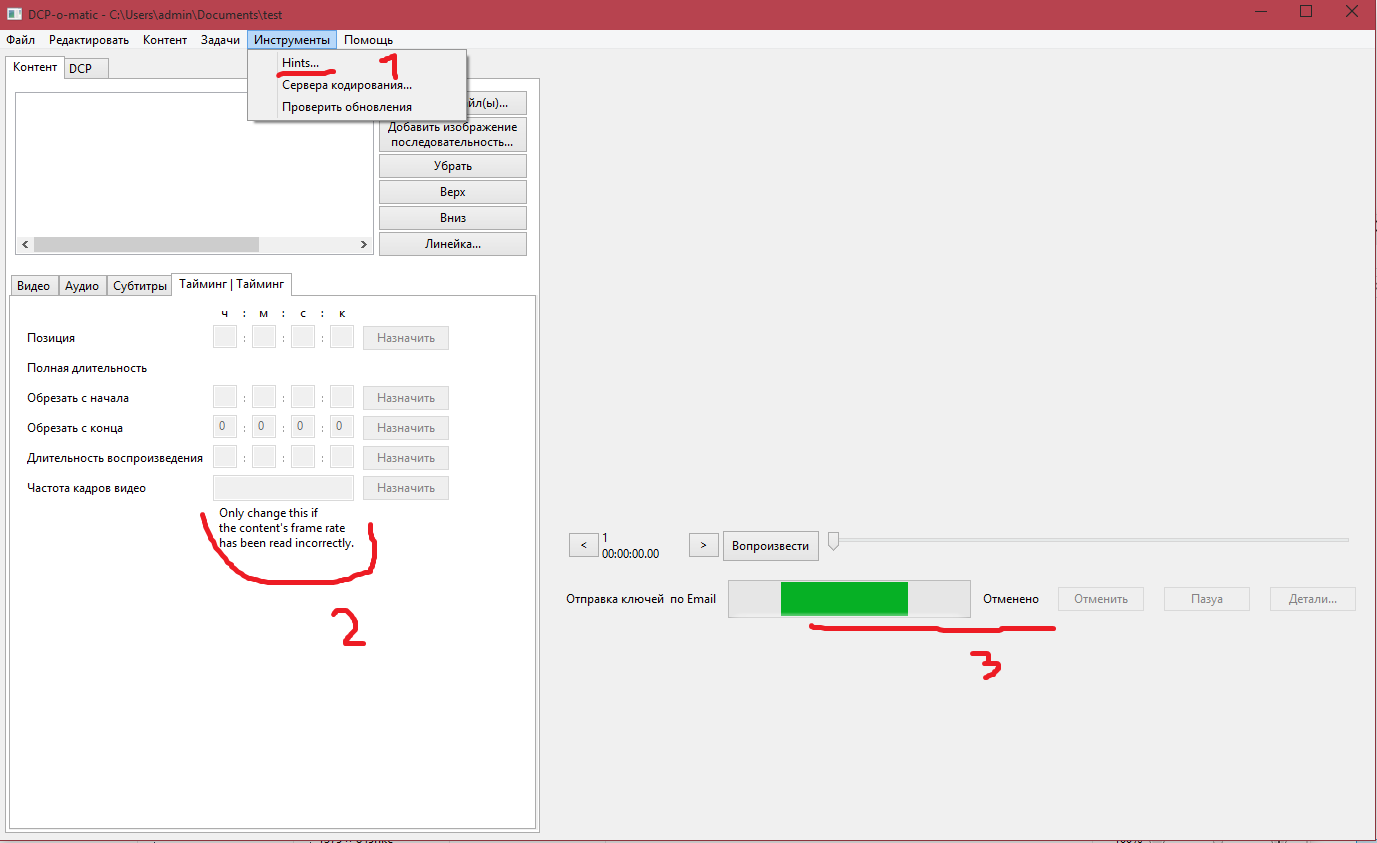This screenshot has width=1377, height=843.
Task: Select Сервера кодирования... menu entry
Action: tap(346, 85)
